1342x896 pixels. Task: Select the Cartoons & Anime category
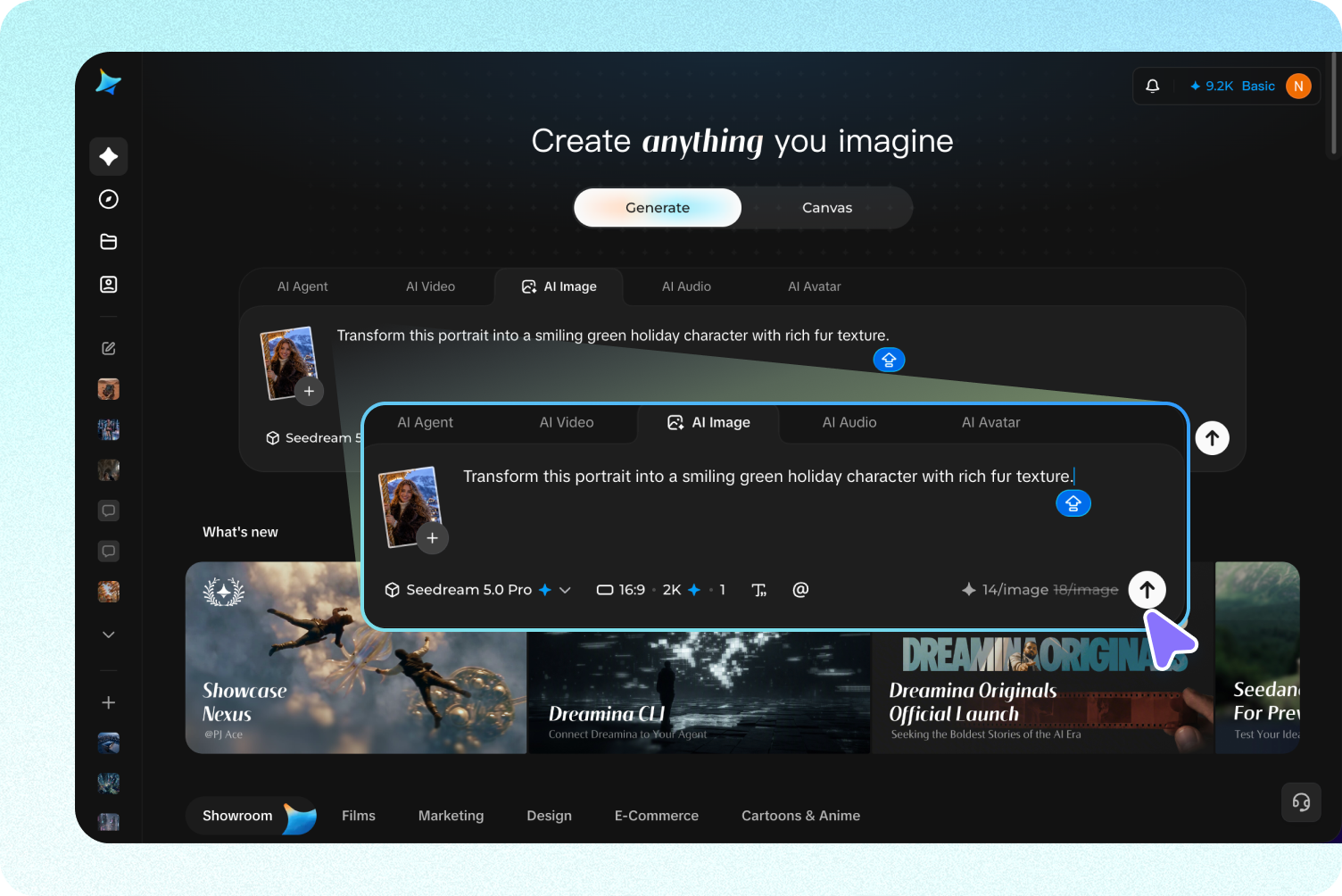point(800,816)
